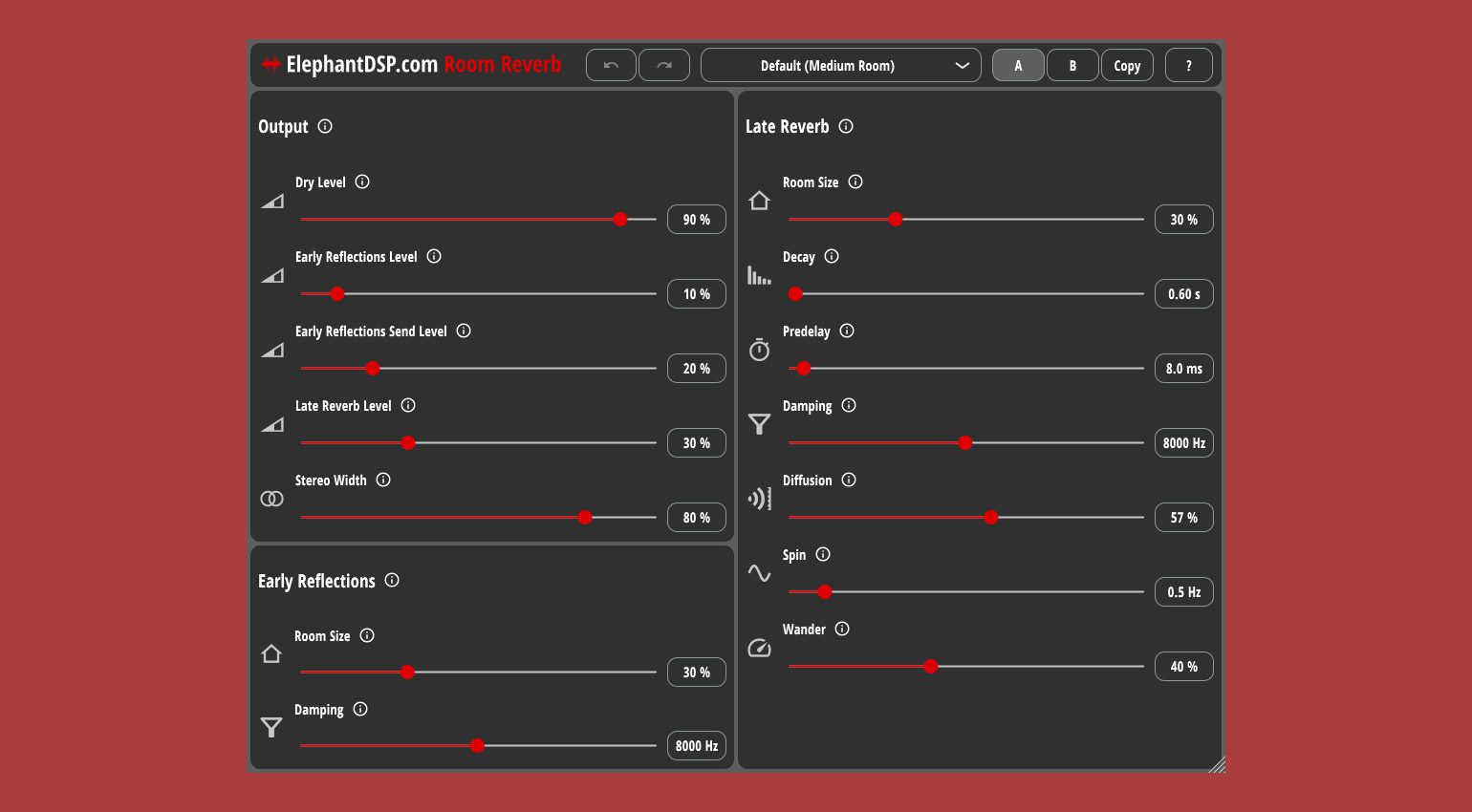Switch to preset slot A

coord(1018,65)
